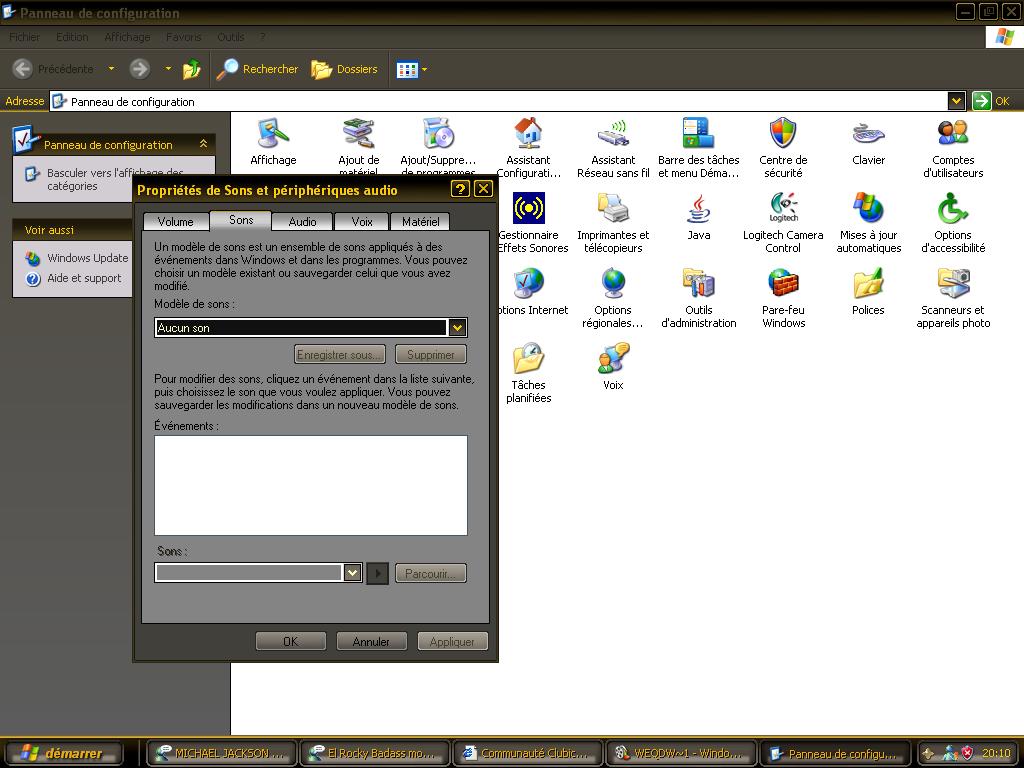Expand the Modèle de sons dropdown
The width and height of the screenshot is (1024, 768).
(457, 328)
